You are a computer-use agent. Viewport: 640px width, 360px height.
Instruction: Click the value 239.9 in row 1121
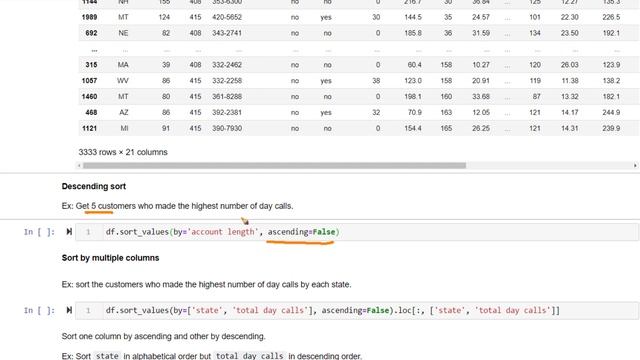[x=611, y=128]
